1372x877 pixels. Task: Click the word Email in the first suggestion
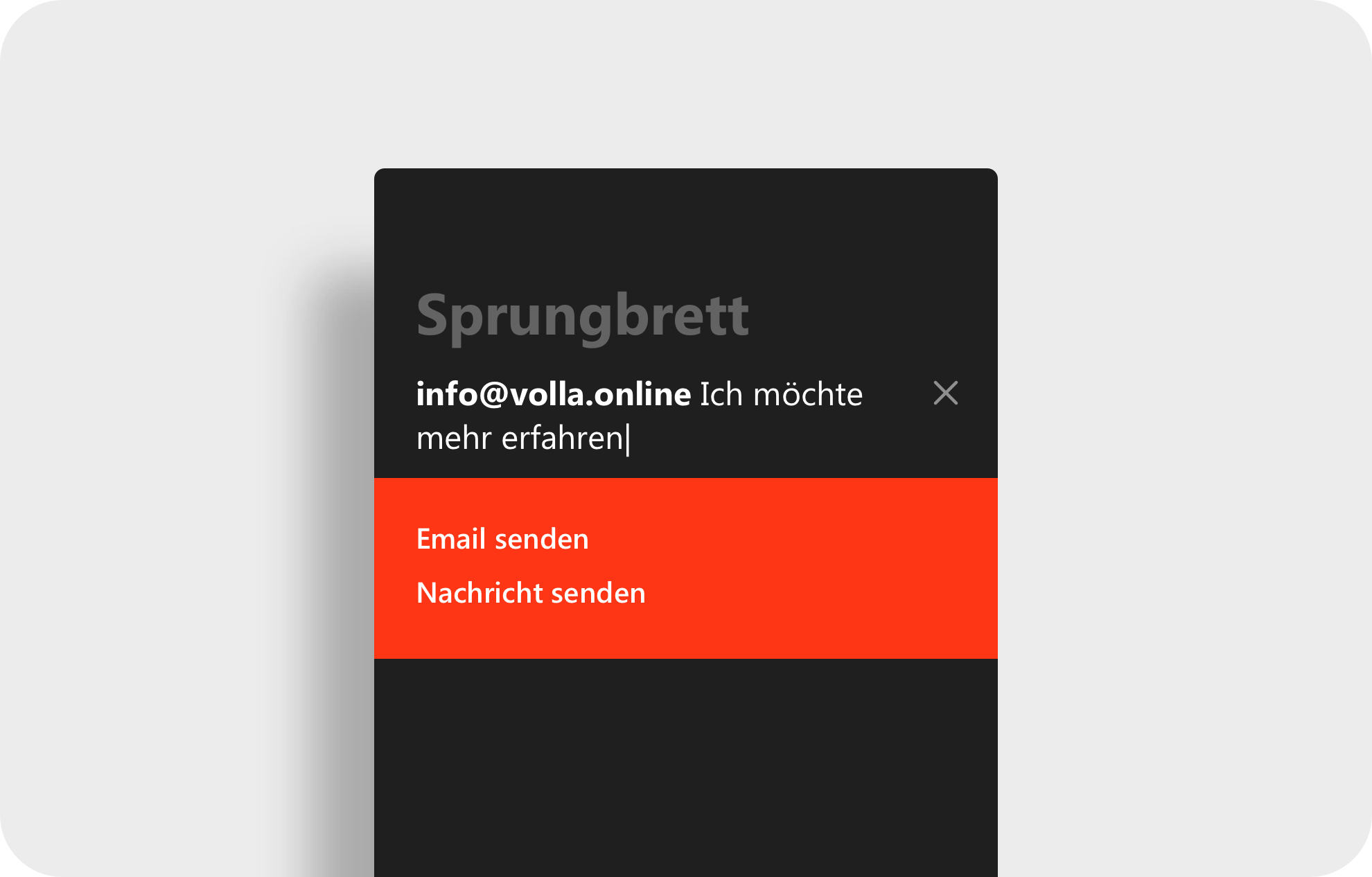click(450, 539)
